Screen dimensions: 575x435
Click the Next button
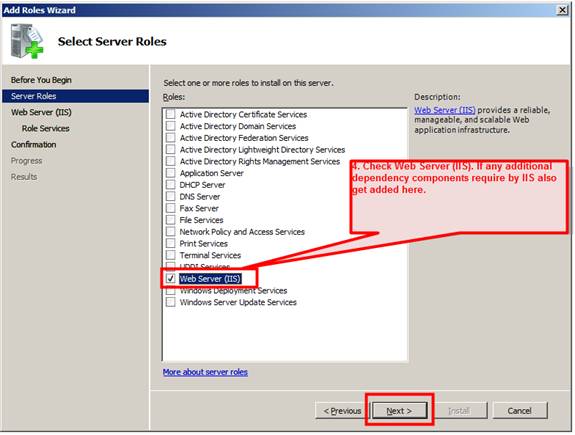coord(399,411)
